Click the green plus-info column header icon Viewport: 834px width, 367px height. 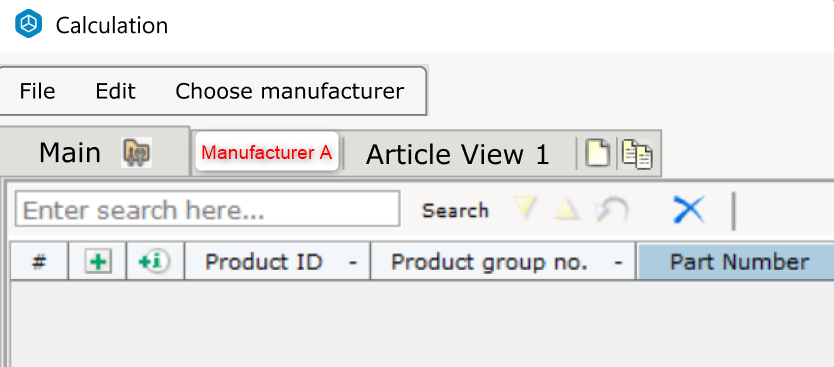(x=154, y=262)
